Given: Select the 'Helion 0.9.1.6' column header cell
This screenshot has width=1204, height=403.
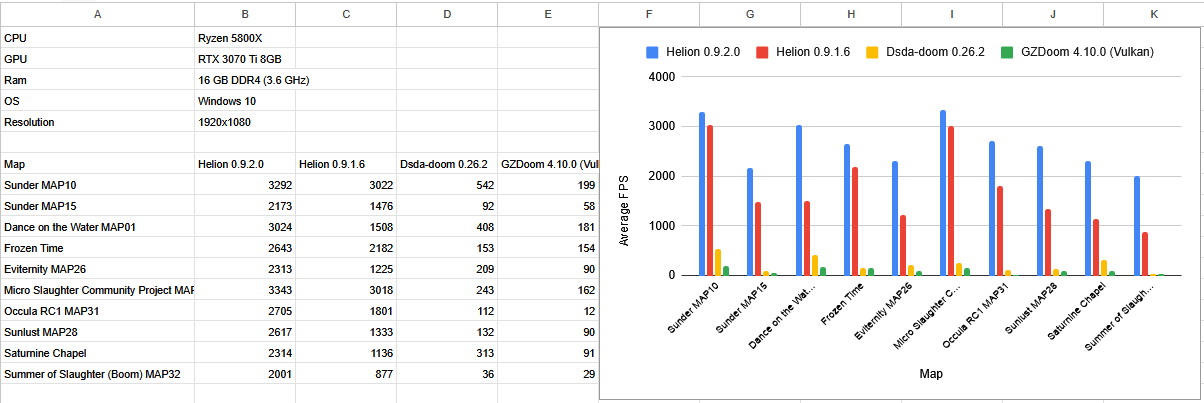Looking at the screenshot, I should point(346,163).
